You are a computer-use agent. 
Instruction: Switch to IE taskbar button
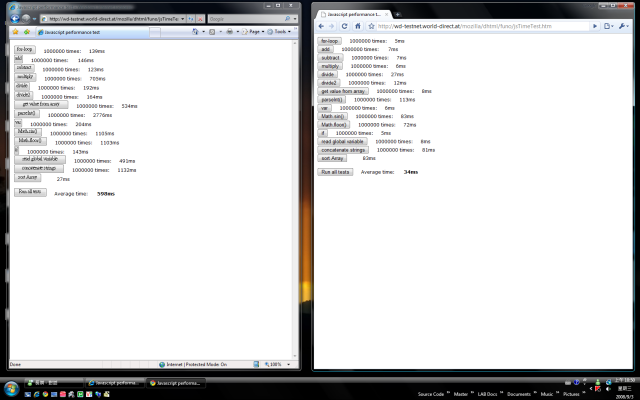click(x=115, y=383)
